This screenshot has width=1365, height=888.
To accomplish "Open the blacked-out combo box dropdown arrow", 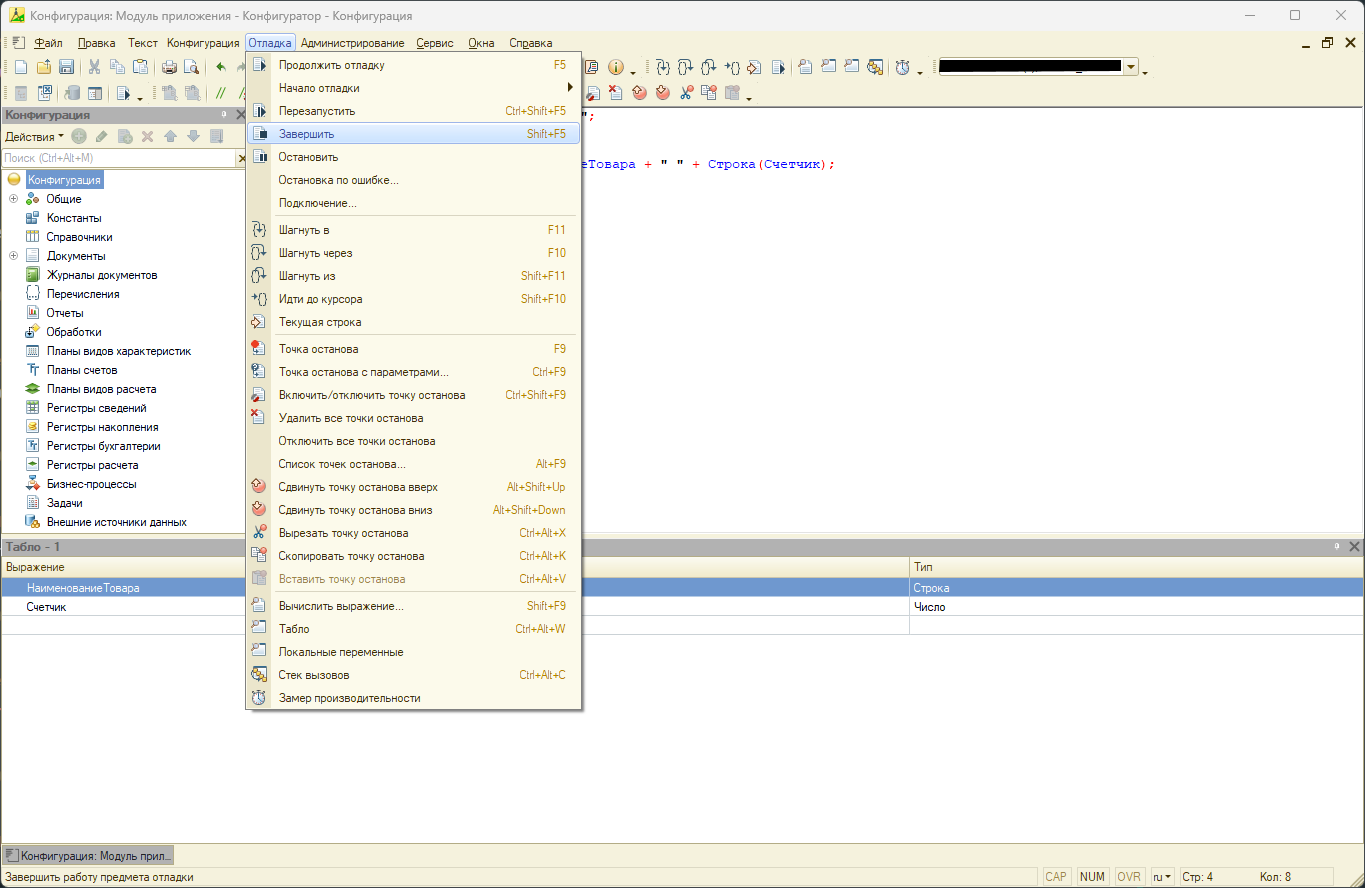I will [1131, 67].
